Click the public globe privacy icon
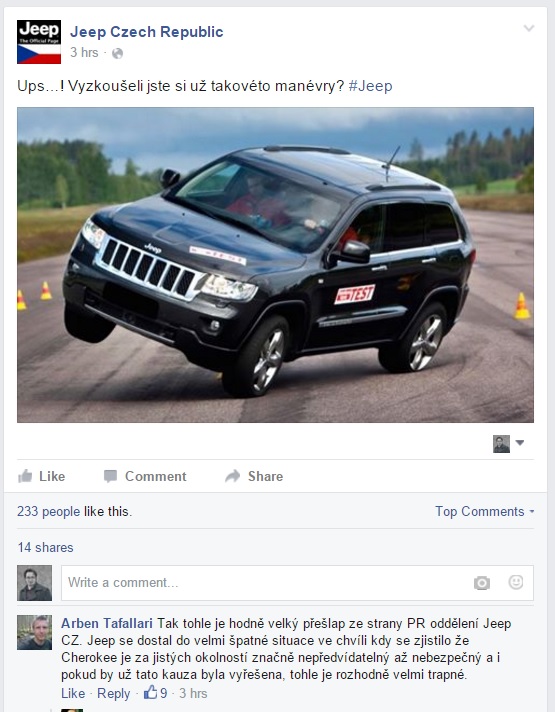Screen dimensions: 555x712 click(x=117, y=54)
